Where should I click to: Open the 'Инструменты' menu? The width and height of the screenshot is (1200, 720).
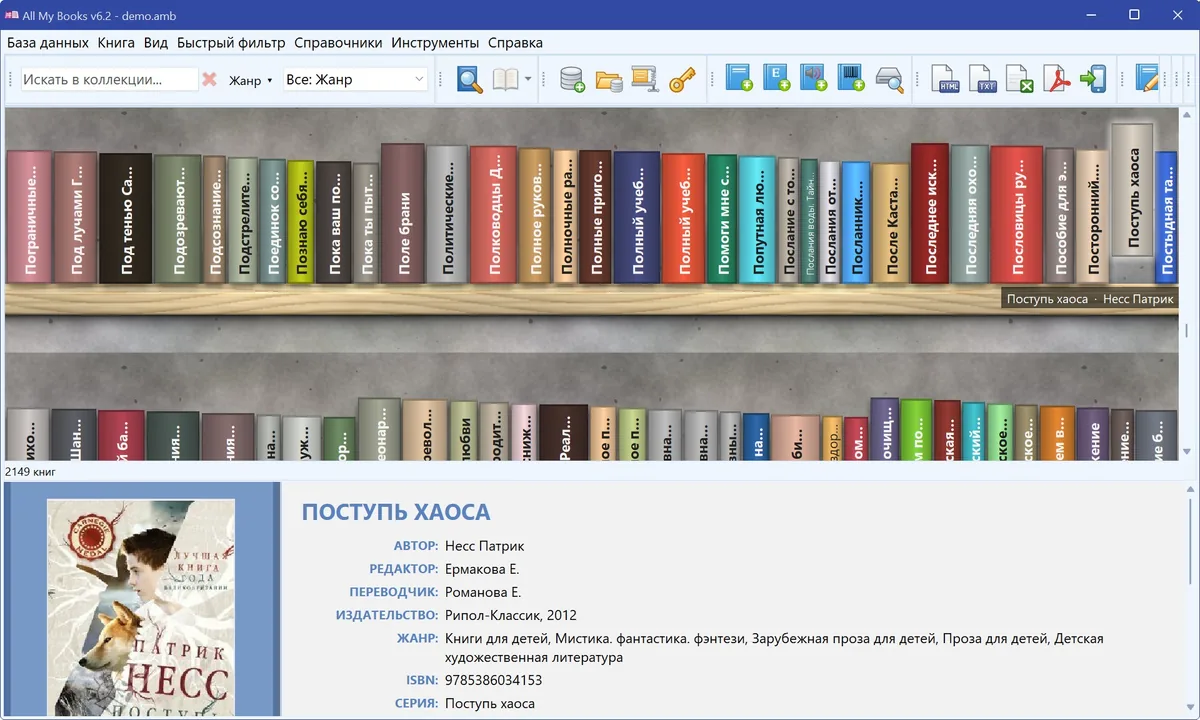pyautogui.click(x=435, y=43)
